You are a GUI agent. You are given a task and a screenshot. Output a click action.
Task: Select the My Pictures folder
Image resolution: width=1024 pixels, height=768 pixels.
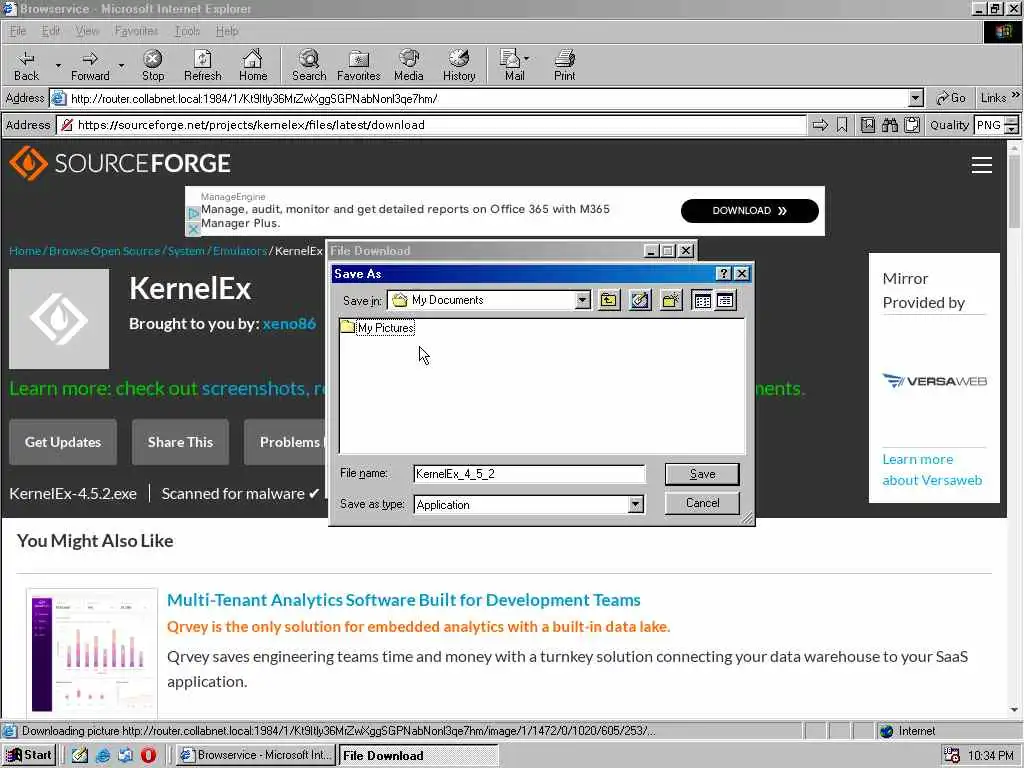[x=377, y=327]
